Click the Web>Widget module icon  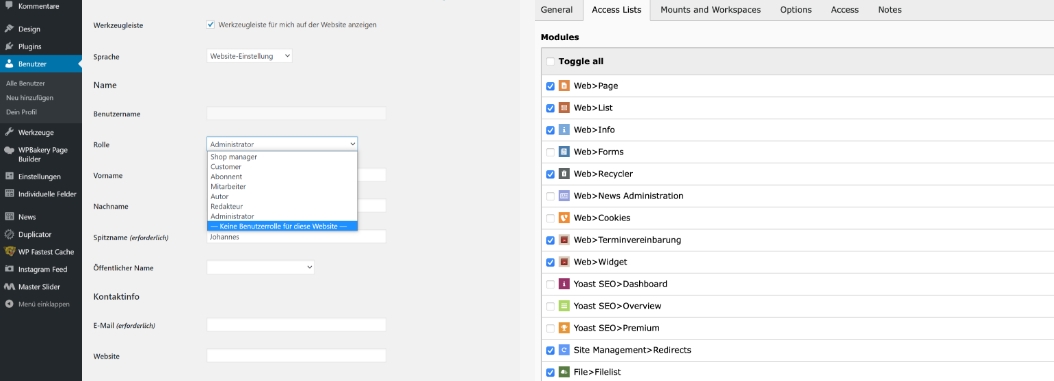565,262
